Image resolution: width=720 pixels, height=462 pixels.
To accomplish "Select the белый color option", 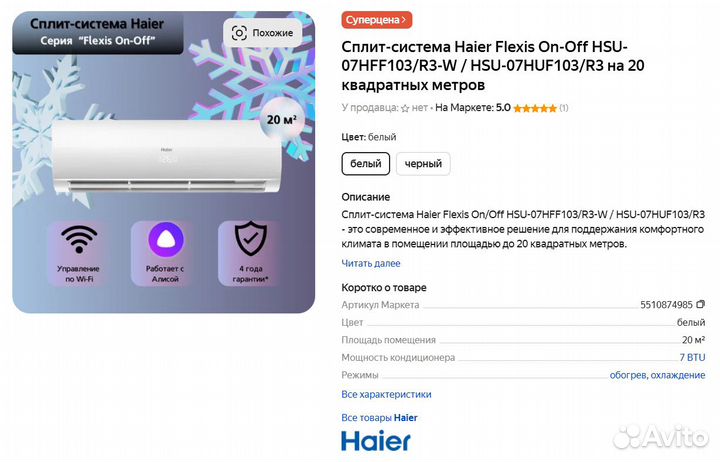I will pos(366,164).
